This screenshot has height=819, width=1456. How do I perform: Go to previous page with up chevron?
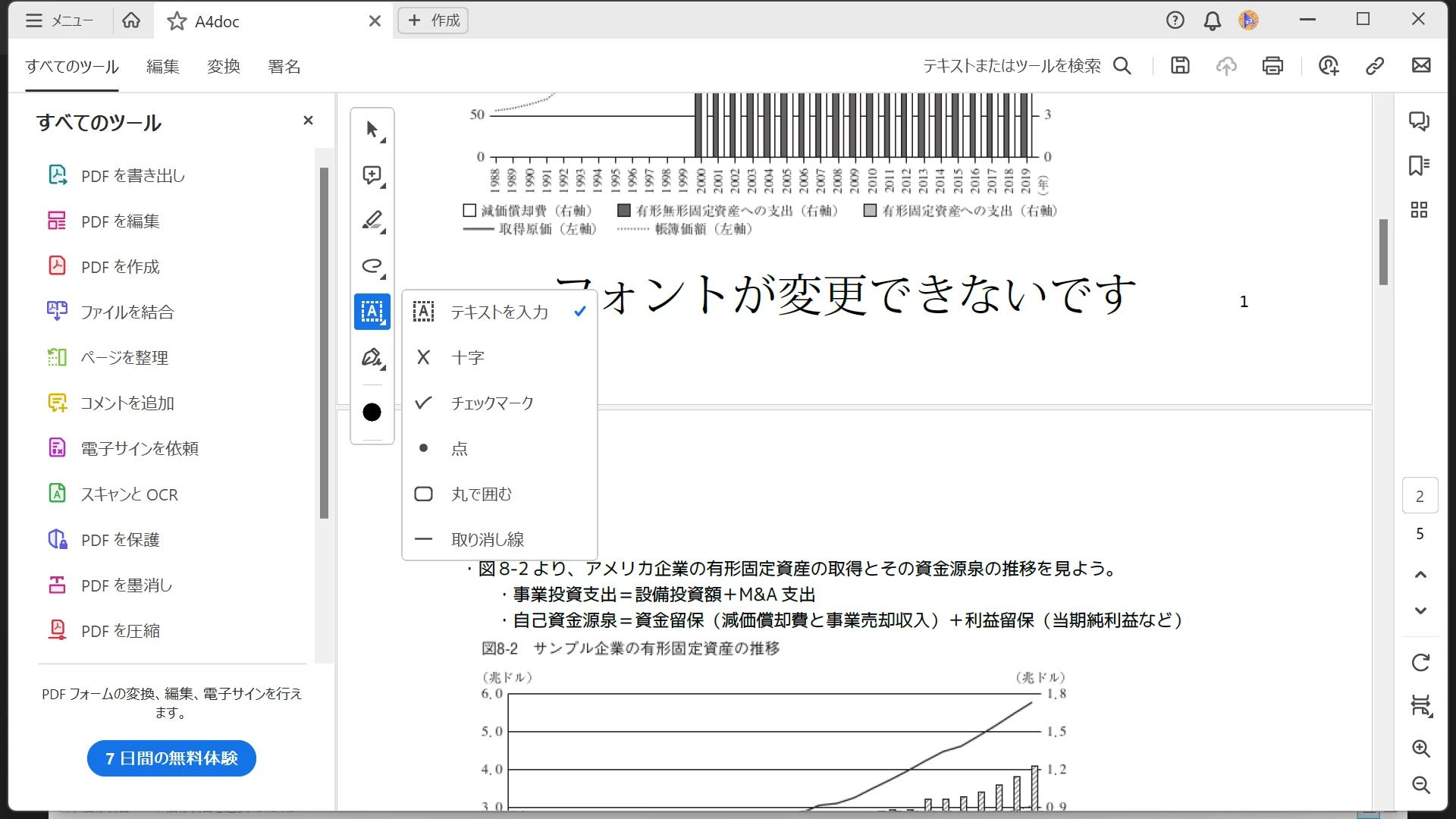[1420, 575]
